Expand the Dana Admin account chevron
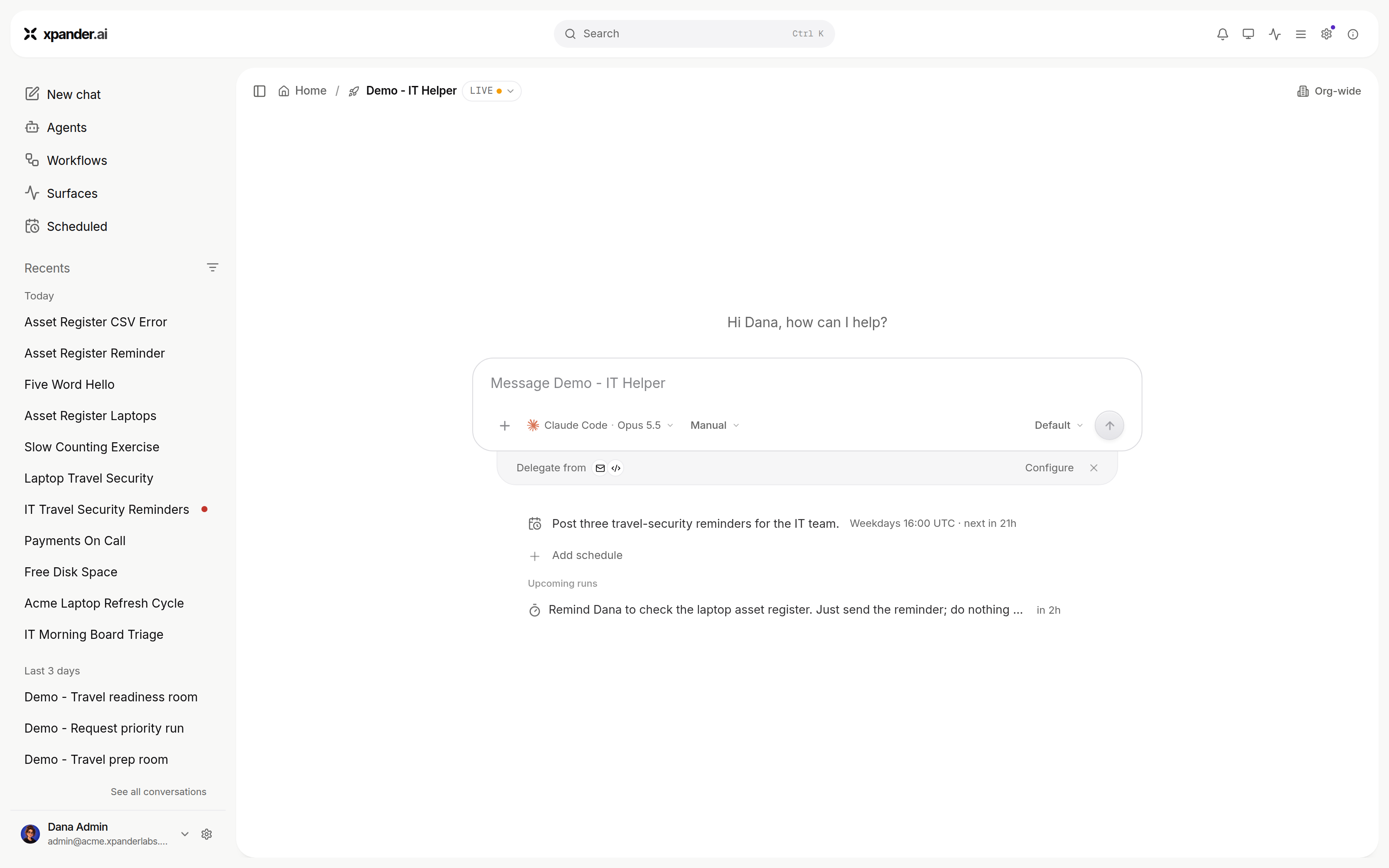 185,834
